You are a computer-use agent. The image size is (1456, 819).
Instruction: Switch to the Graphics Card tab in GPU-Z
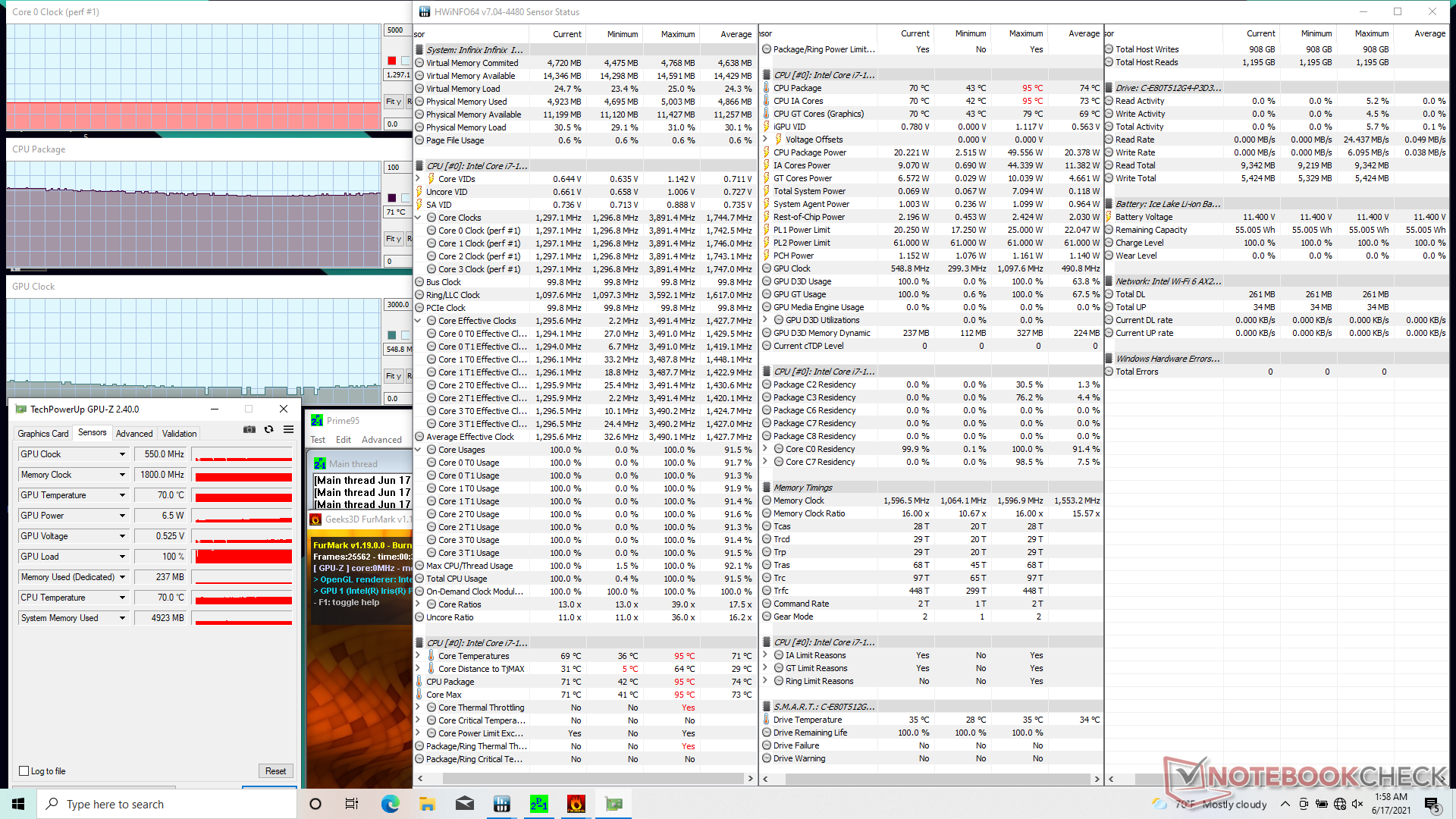click(x=43, y=434)
